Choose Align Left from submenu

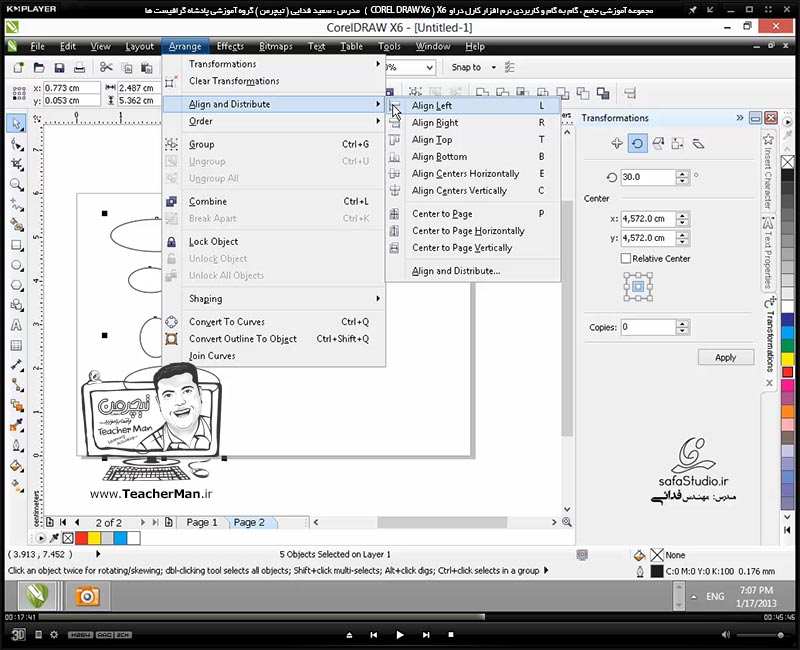pyautogui.click(x=473, y=106)
